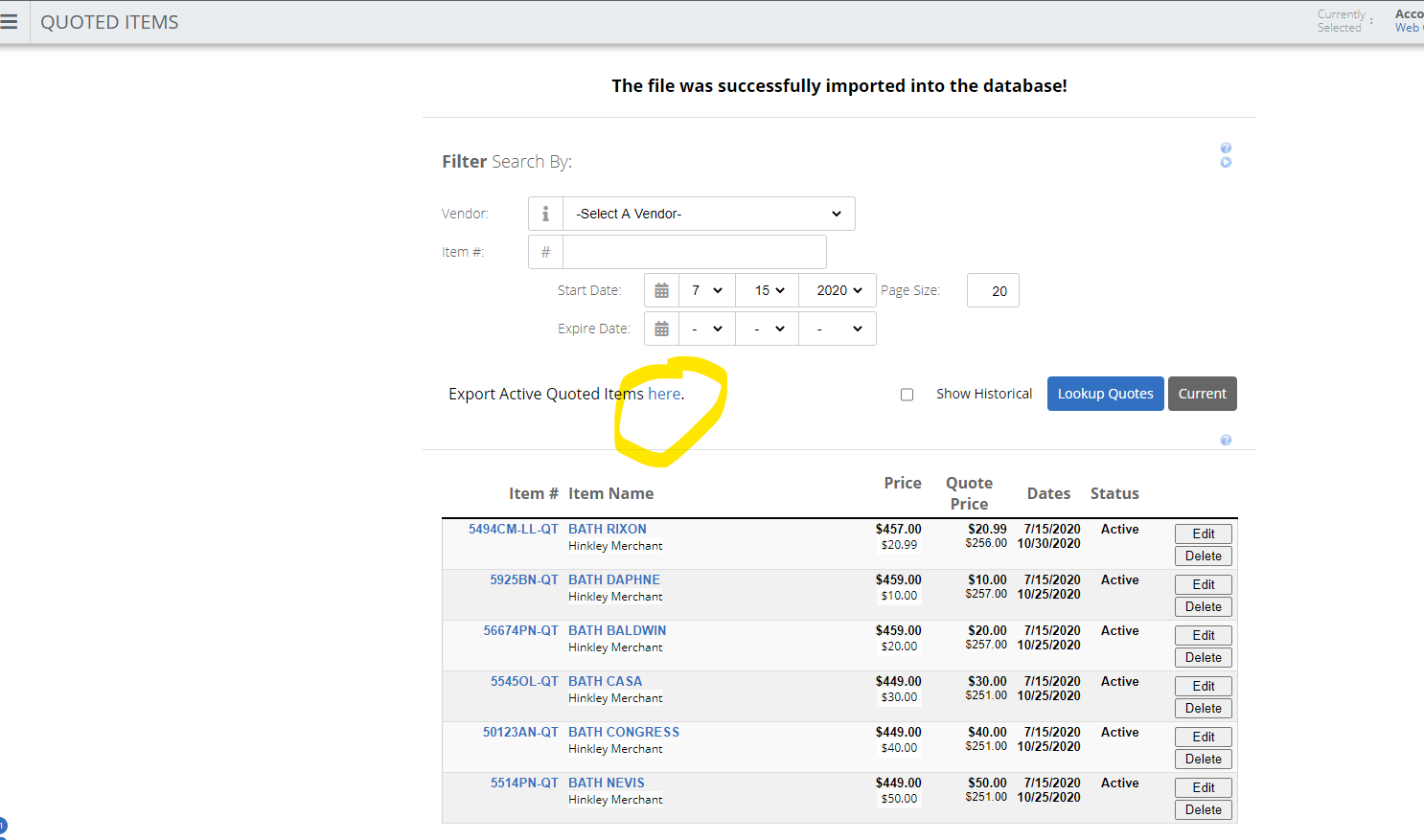The width and height of the screenshot is (1424, 840).
Task: Open item 5494CM-LL-QT details
Action: pyautogui.click(x=512, y=528)
